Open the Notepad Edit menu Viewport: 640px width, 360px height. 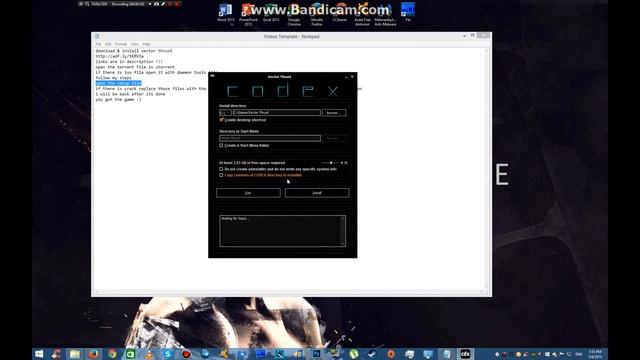coord(108,44)
